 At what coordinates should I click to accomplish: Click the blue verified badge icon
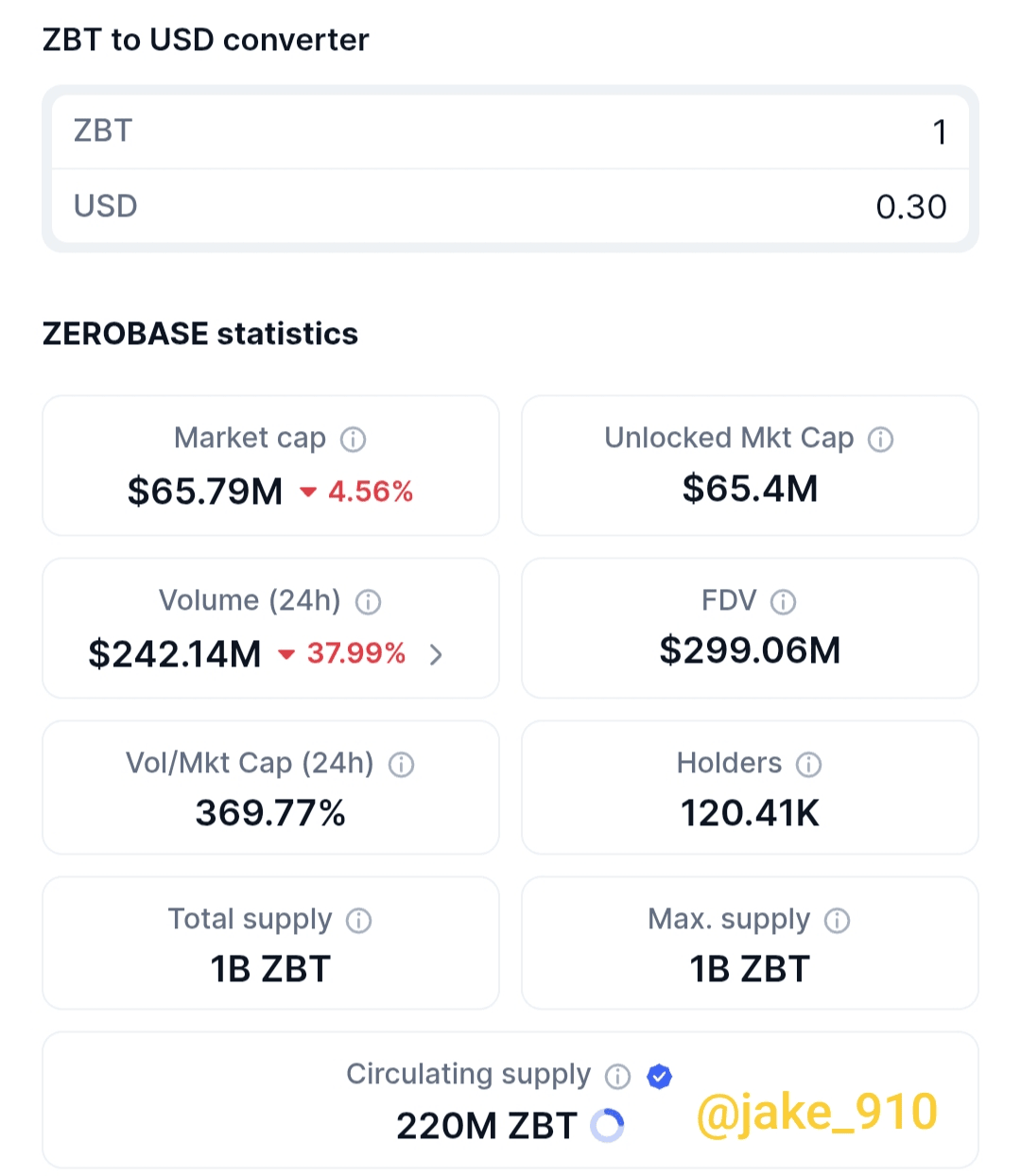(659, 1076)
